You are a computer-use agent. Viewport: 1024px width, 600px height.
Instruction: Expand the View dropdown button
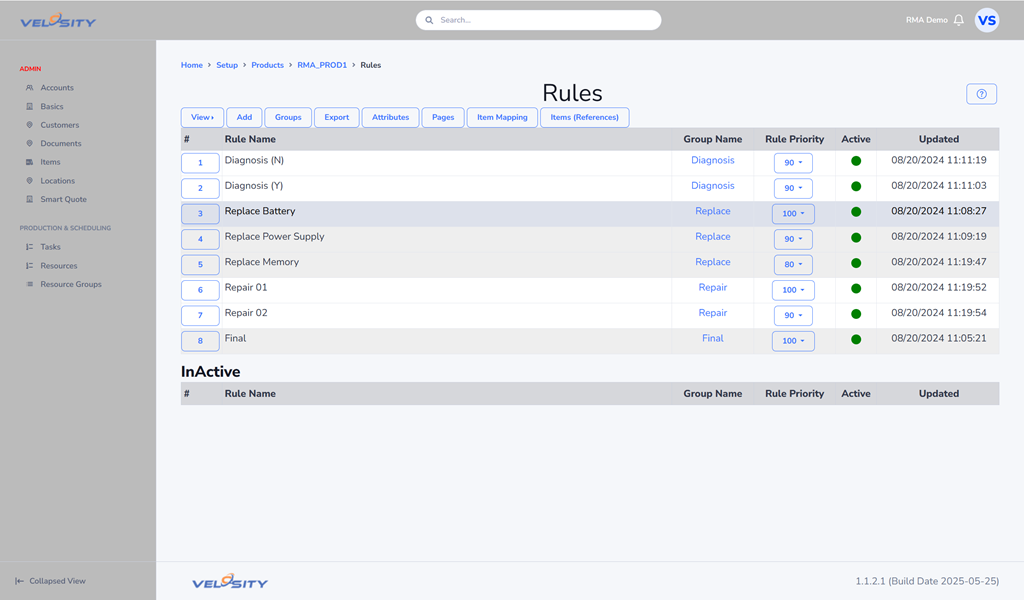click(202, 117)
